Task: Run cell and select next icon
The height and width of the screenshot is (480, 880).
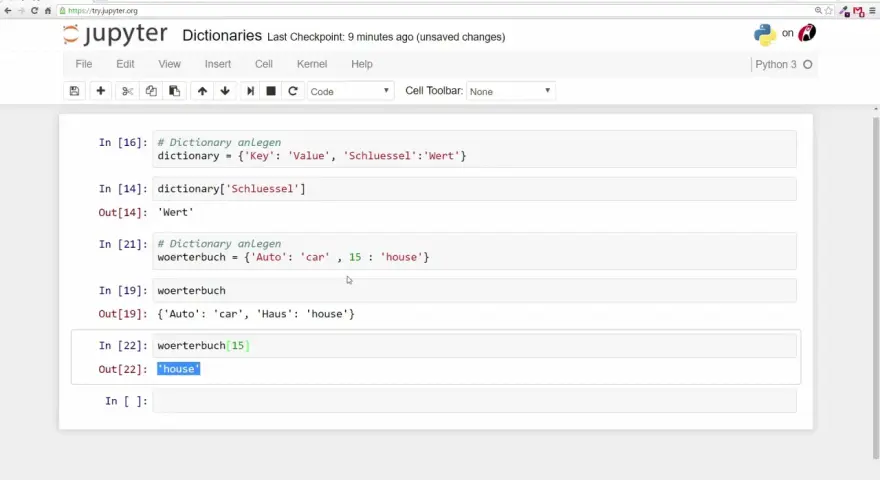Action: [250, 91]
